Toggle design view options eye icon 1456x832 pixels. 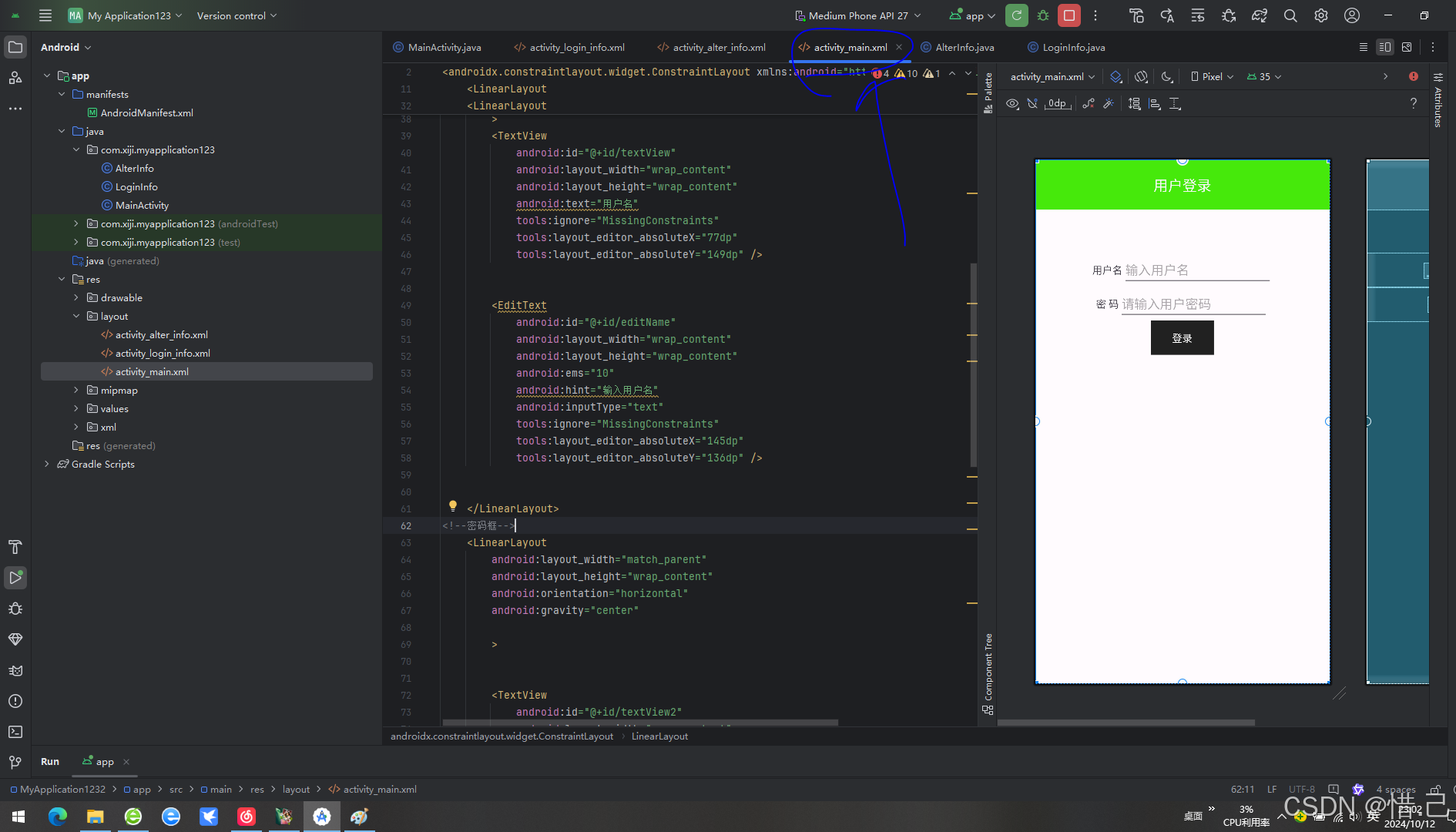pos(1013,103)
